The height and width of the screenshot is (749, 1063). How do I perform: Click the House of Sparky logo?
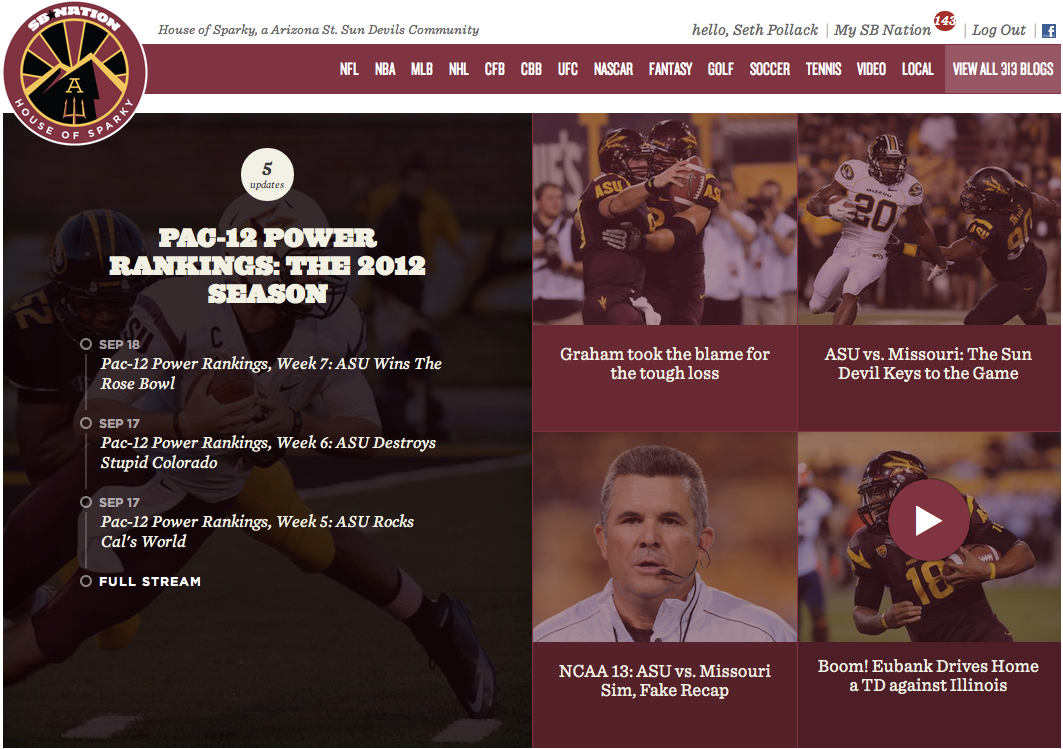pyautogui.click(x=75, y=74)
